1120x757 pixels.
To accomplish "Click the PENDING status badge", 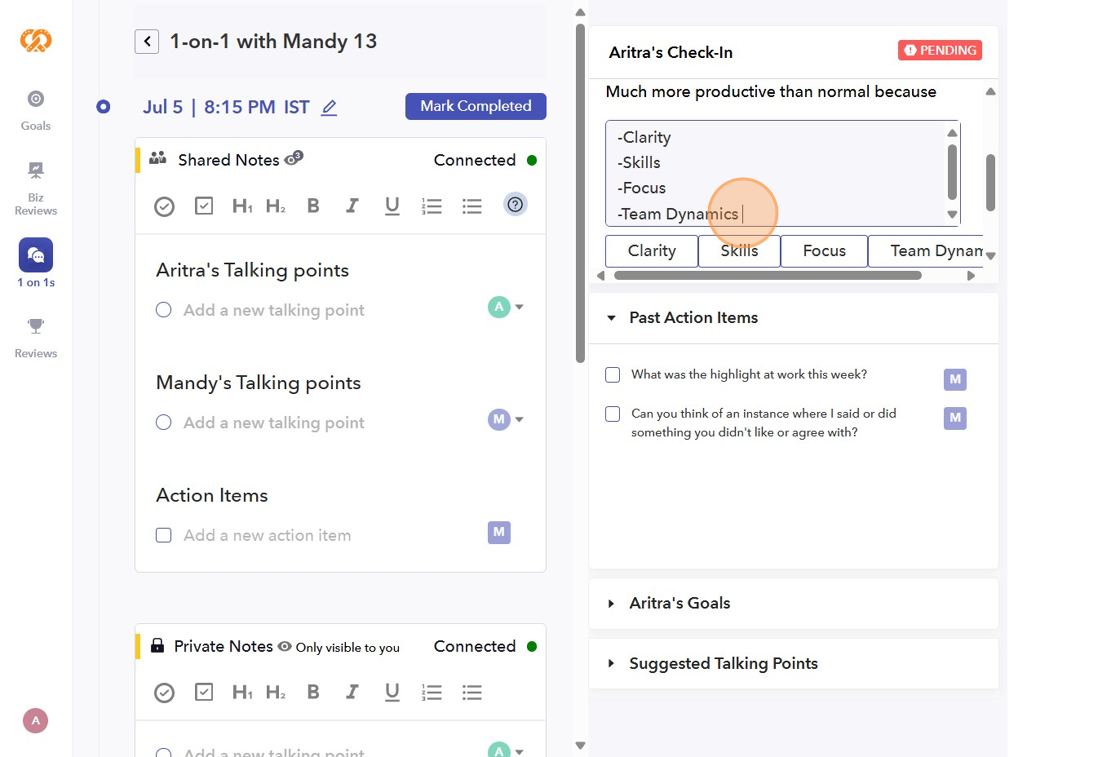I will click(940, 51).
